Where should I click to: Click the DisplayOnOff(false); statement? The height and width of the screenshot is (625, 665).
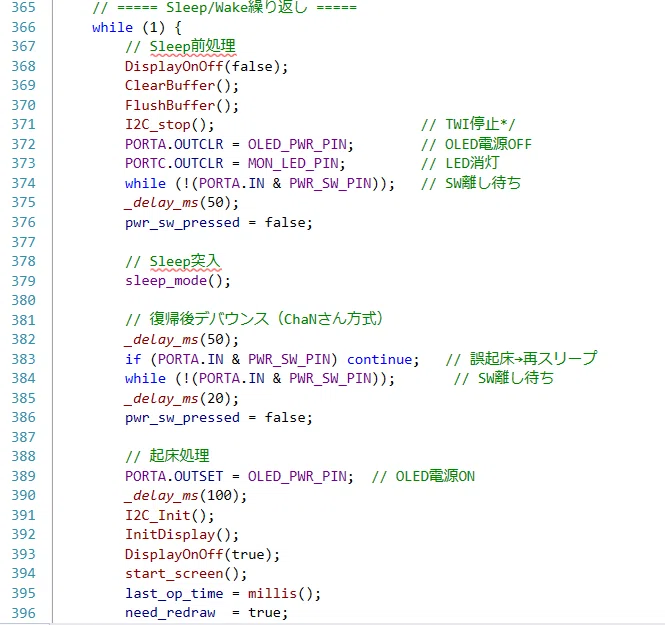(206, 67)
